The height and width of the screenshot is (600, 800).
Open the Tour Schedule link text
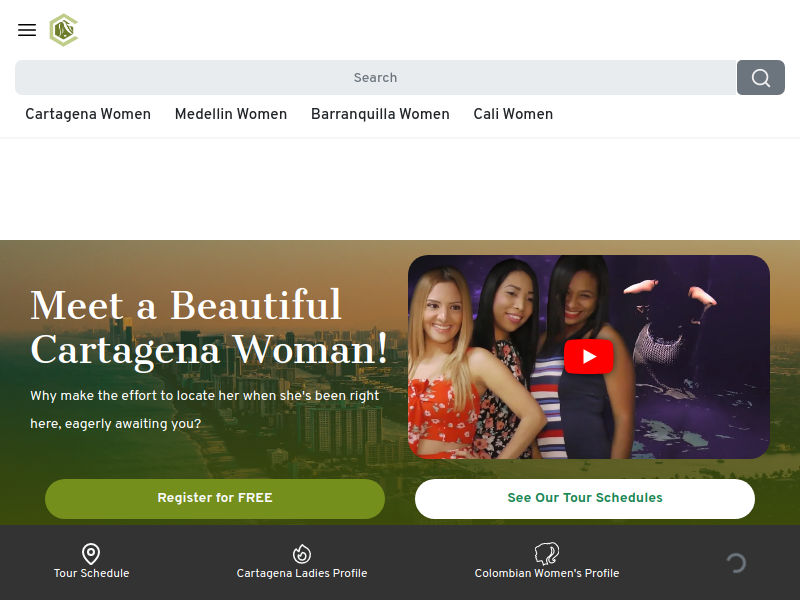(x=91, y=573)
